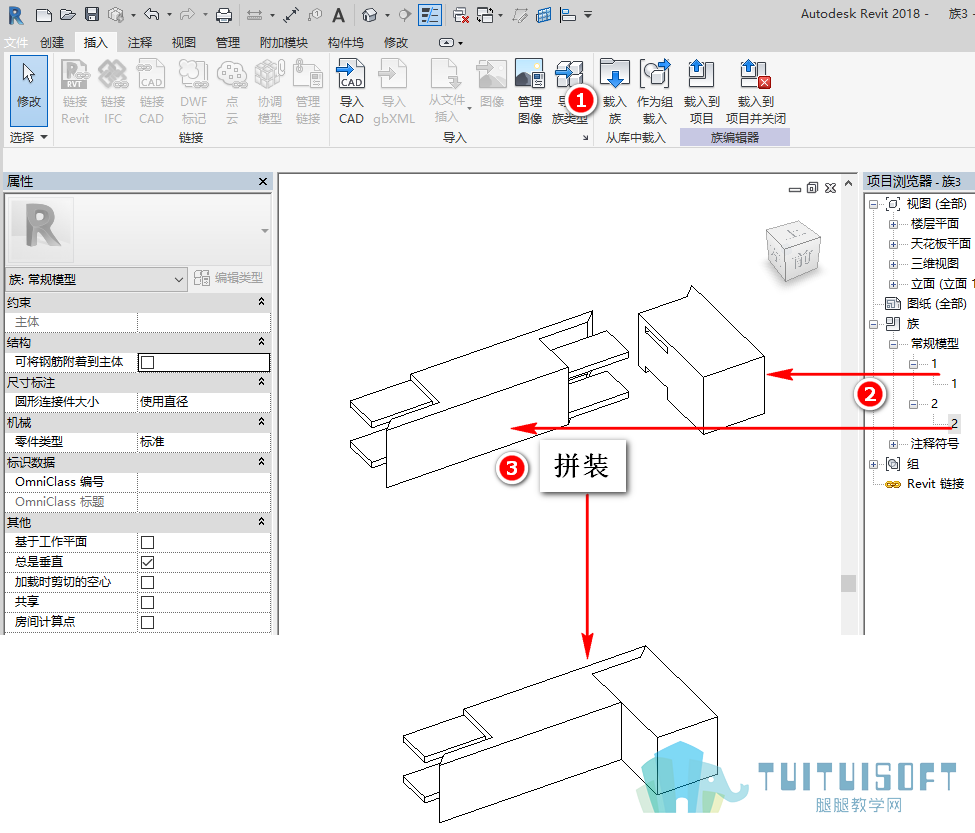Enable the 基于工作平面 checkbox
The width and height of the screenshot is (975, 833).
click(147, 542)
